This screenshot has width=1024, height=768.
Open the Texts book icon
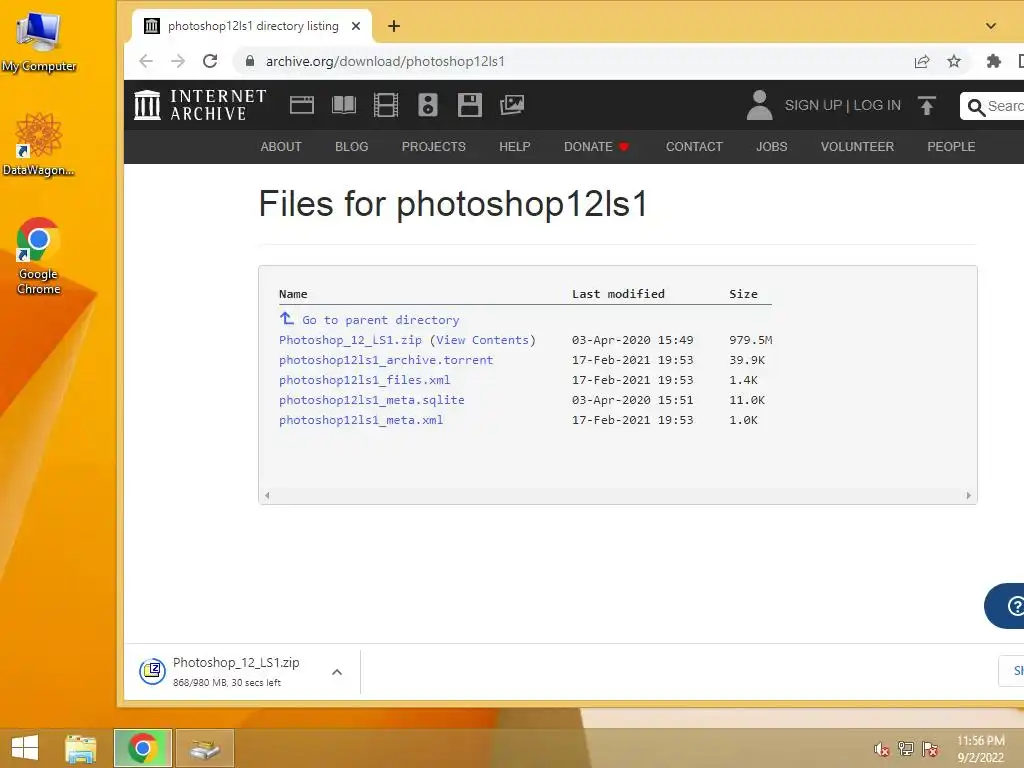pos(344,104)
